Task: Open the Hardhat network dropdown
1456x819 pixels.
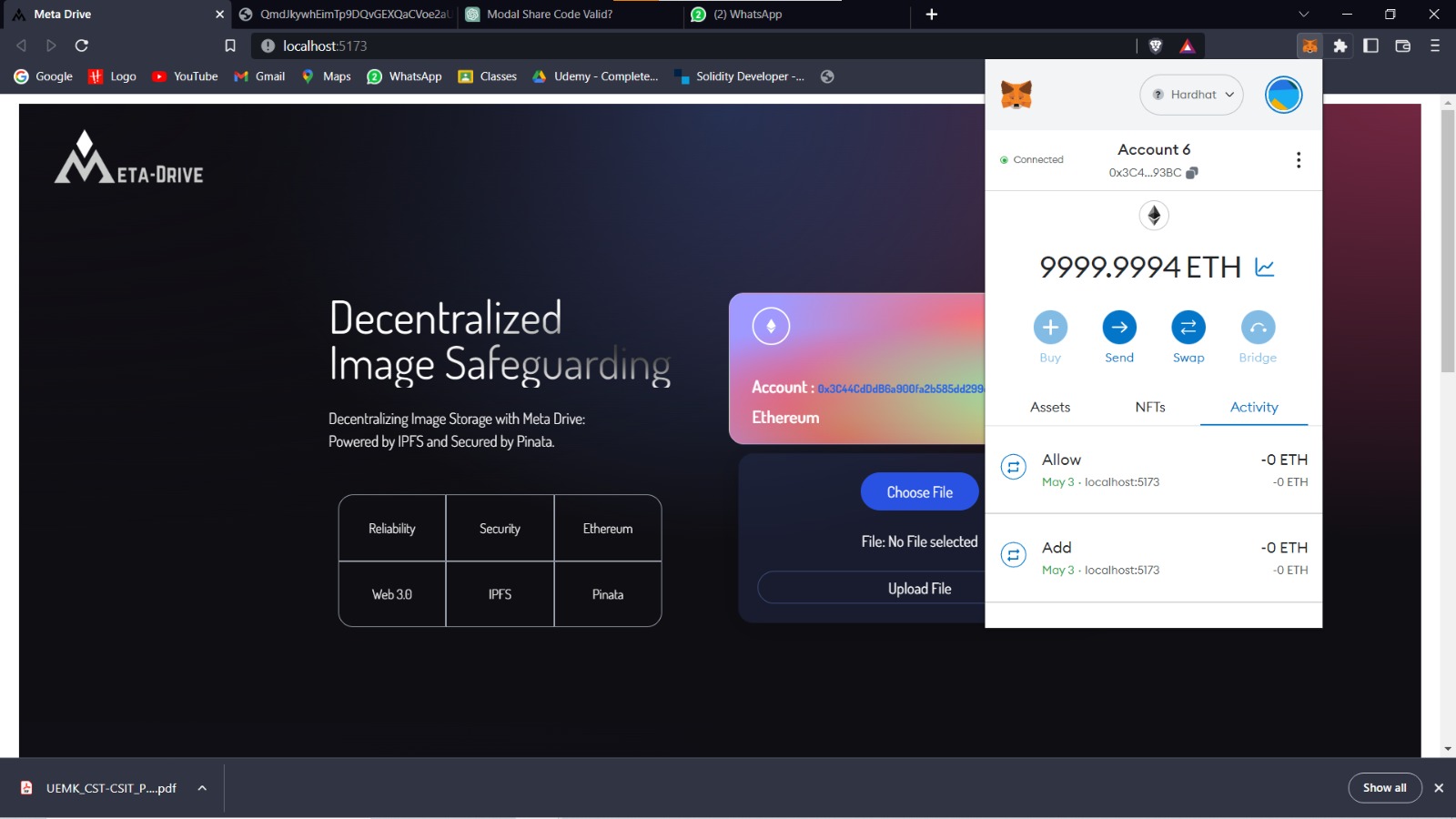Action: pyautogui.click(x=1191, y=94)
